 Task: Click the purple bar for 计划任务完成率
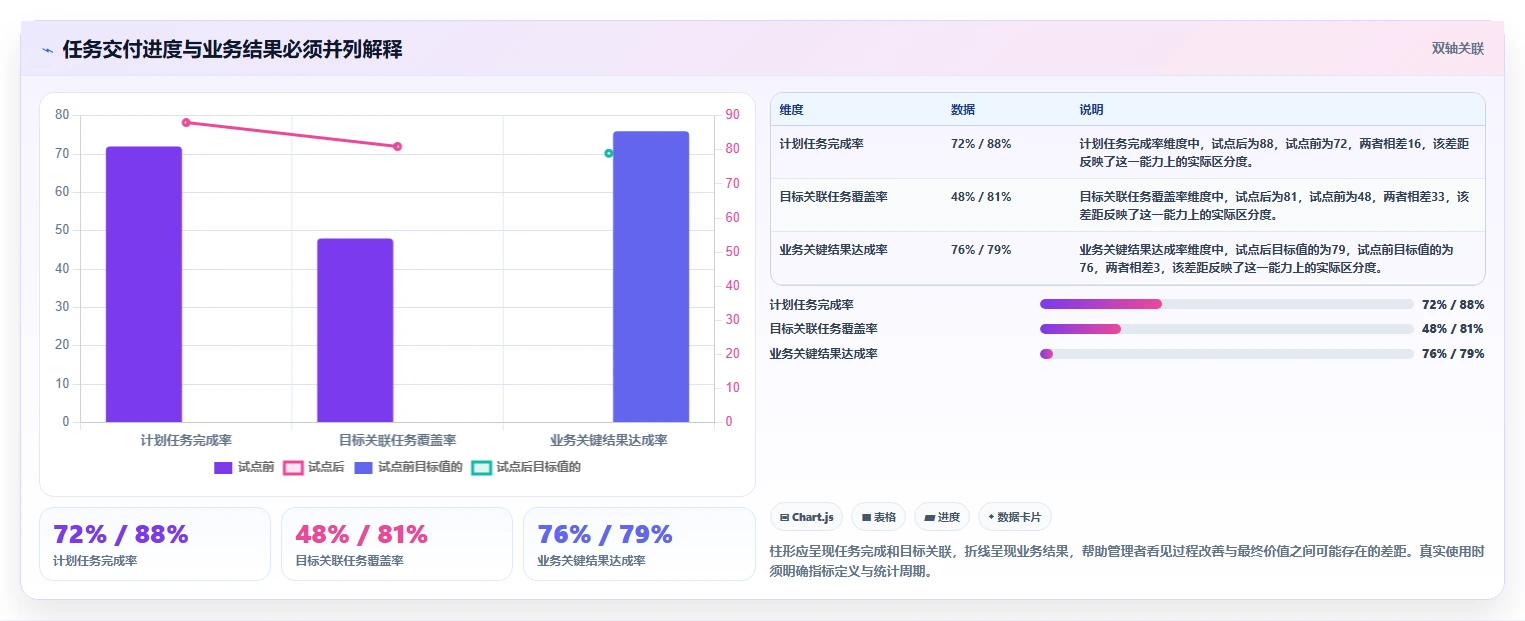pyautogui.click(x=144, y=284)
